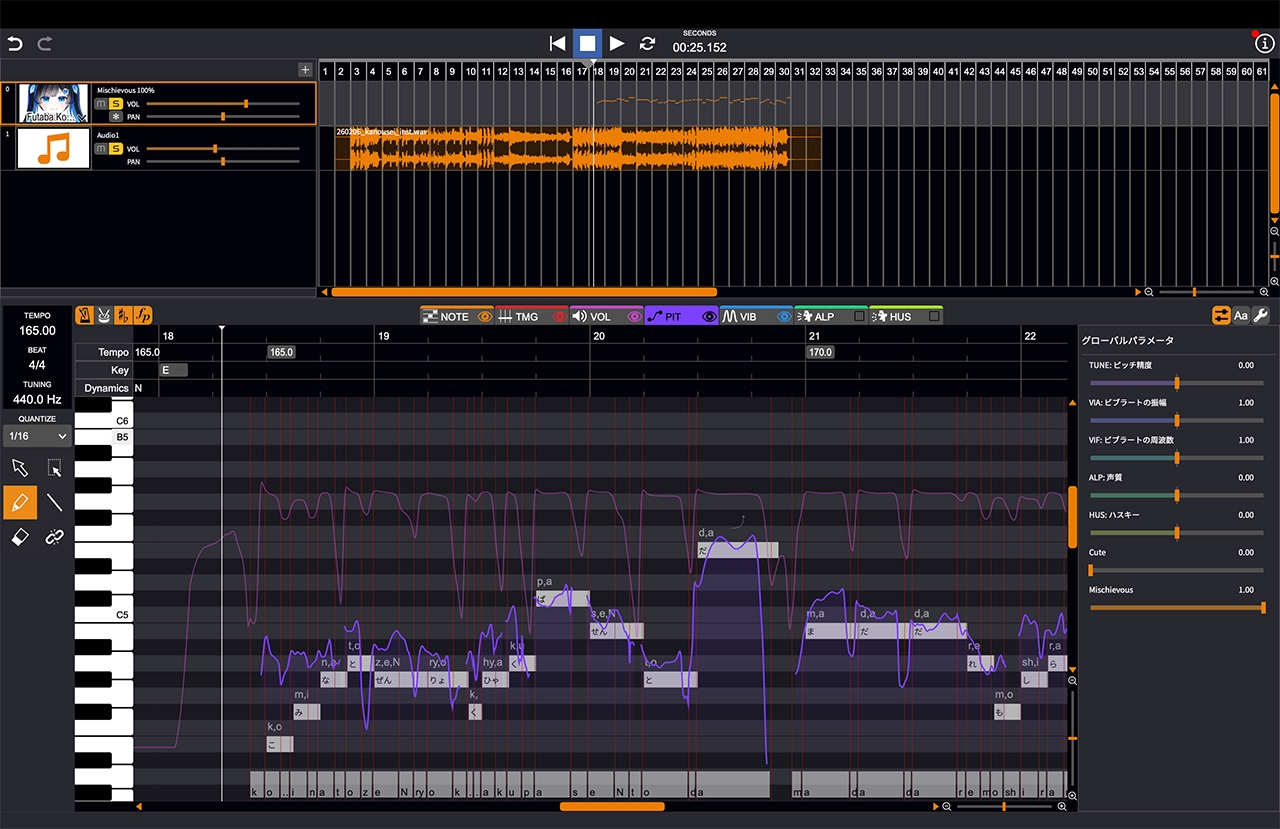The height and width of the screenshot is (829, 1280).
Task: Open the Quantize 1/16 dropdown
Action: click(x=37, y=436)
